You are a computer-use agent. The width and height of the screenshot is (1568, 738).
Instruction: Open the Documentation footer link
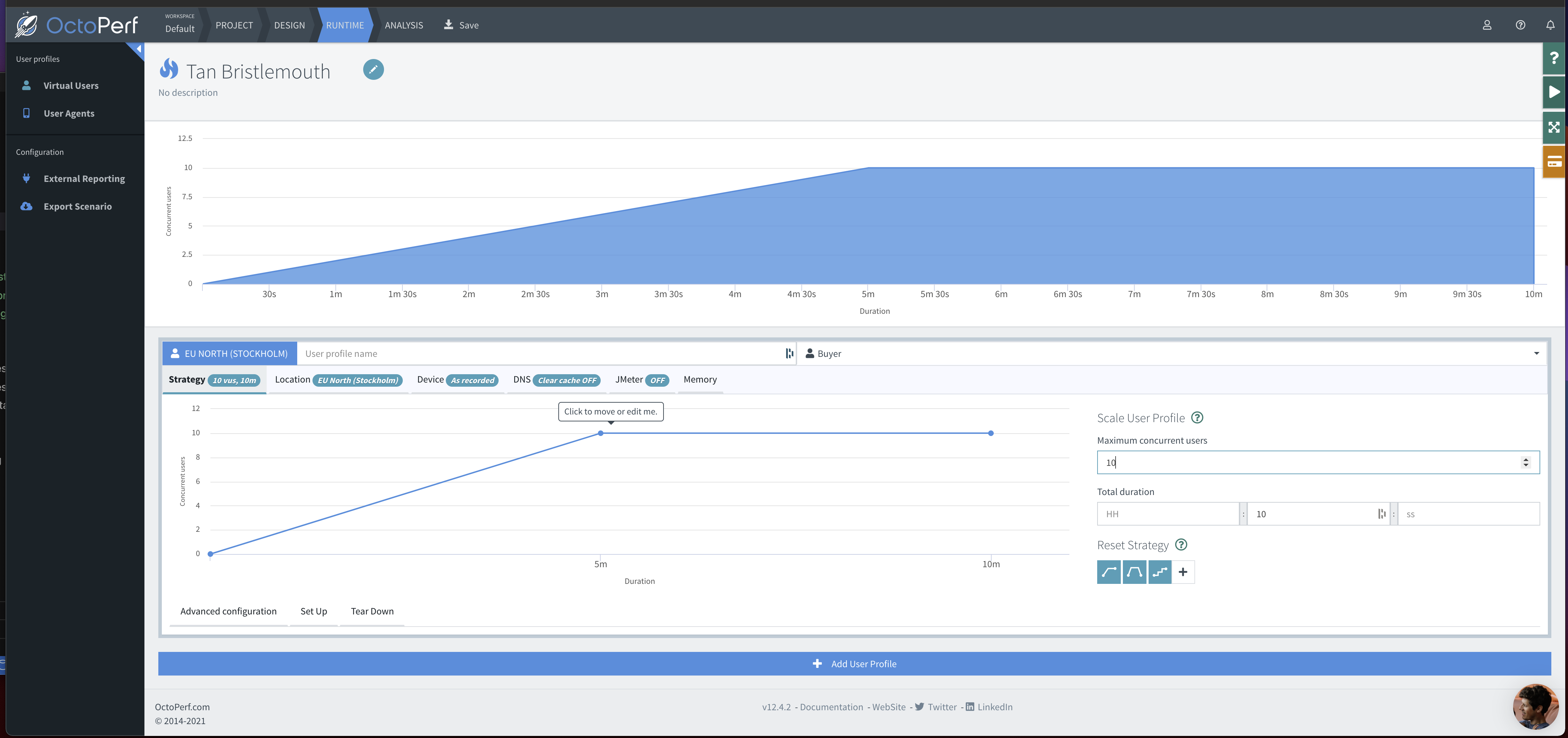[831, 707]
